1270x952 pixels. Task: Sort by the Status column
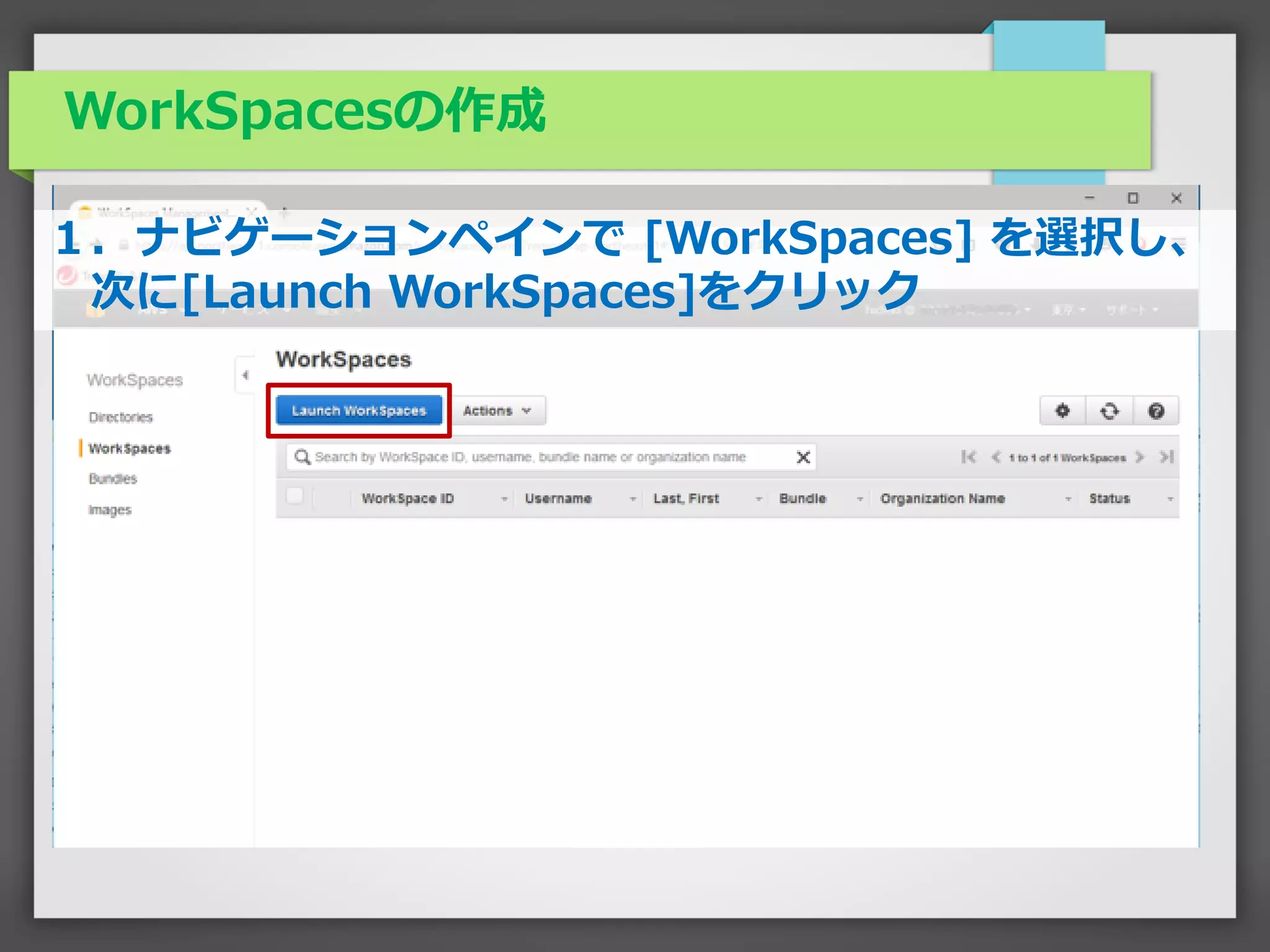pyautogui.click(x=1109, y=498)
